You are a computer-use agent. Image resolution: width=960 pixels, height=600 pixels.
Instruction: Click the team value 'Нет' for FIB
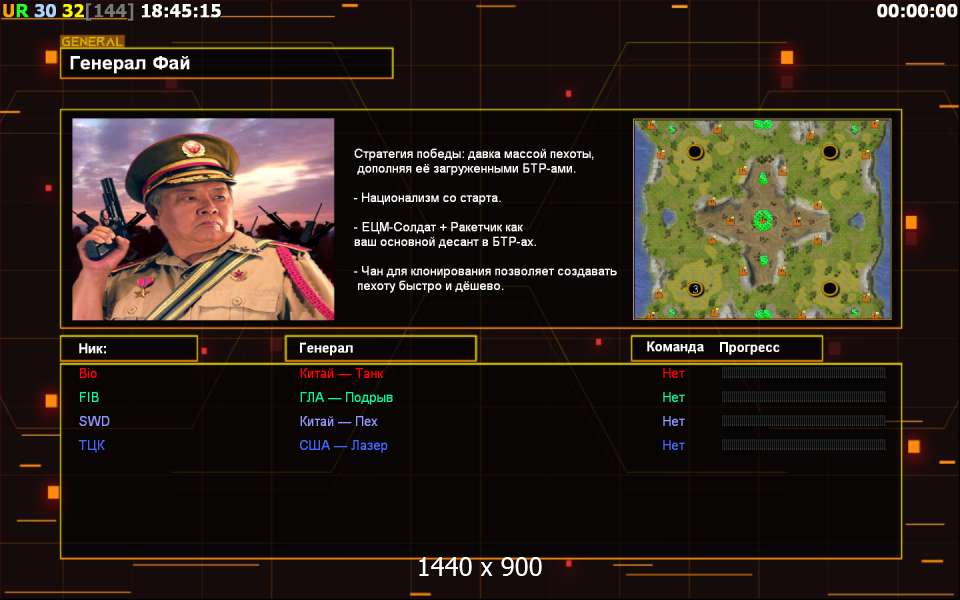point(673,397)
